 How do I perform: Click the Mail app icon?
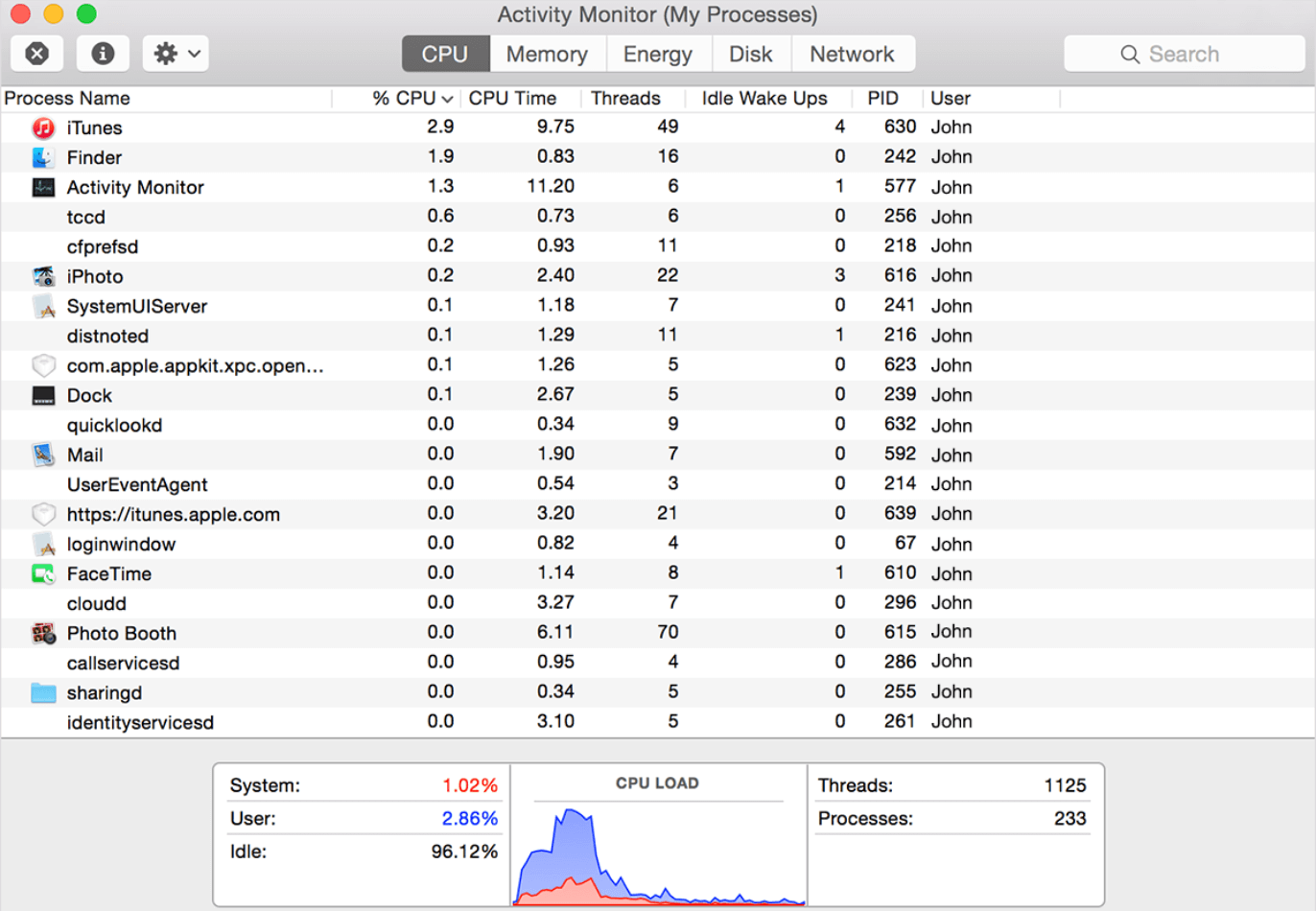42,455
